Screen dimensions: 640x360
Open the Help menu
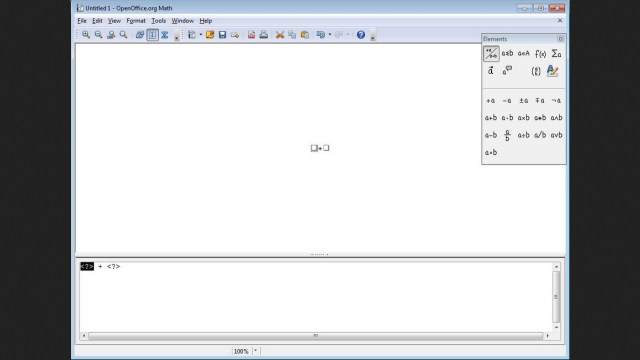[205, 21]
